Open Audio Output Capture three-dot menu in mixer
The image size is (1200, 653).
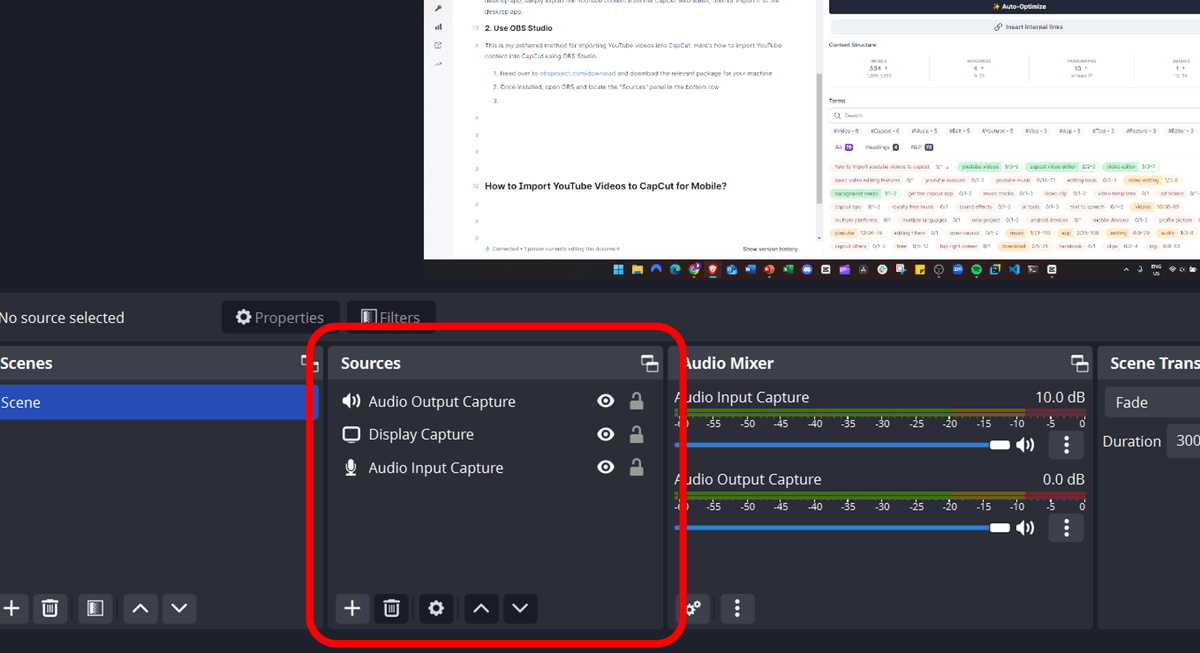[1066, 527]
